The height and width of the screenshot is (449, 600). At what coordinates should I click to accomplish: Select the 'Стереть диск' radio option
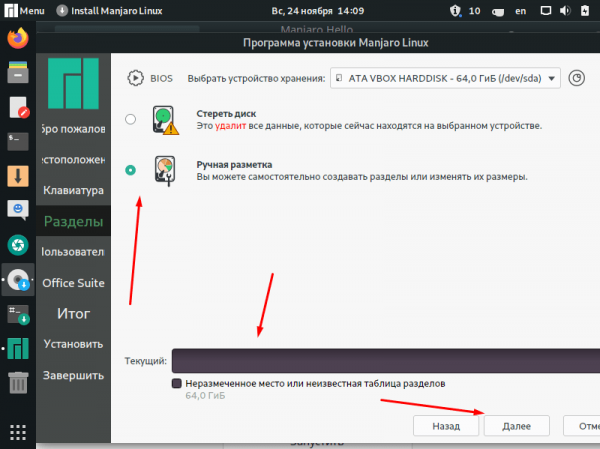point(130,119)
